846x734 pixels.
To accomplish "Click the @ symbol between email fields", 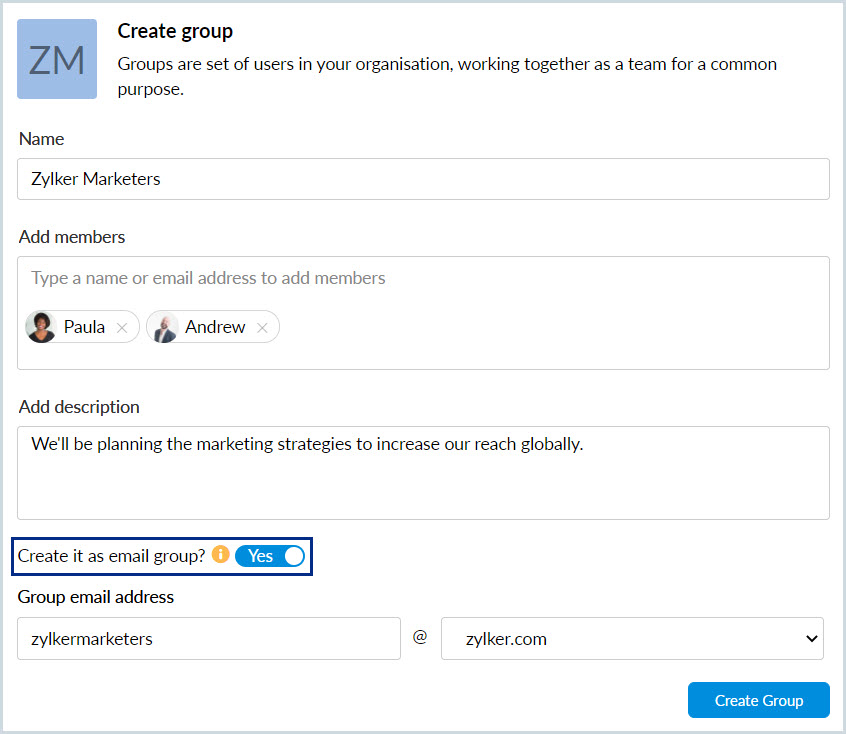I will pyautogui.click(x=420, y=637).
